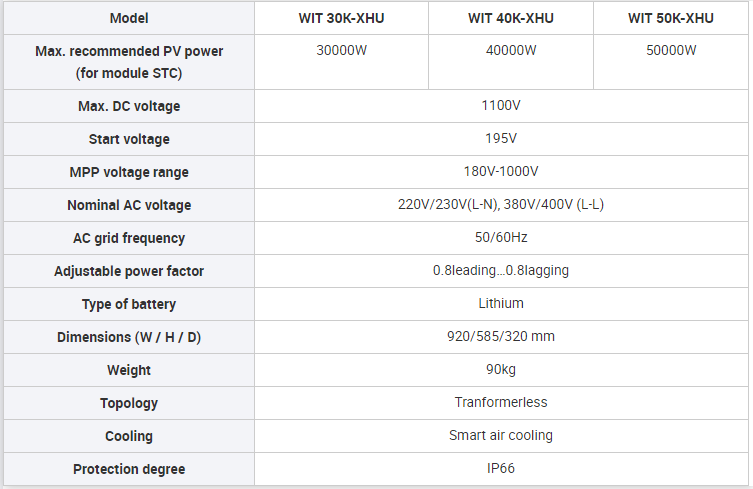753x489 pixels.
Task: Click the WIT 30K-XHU column header
Action: [x=341, y=18]
